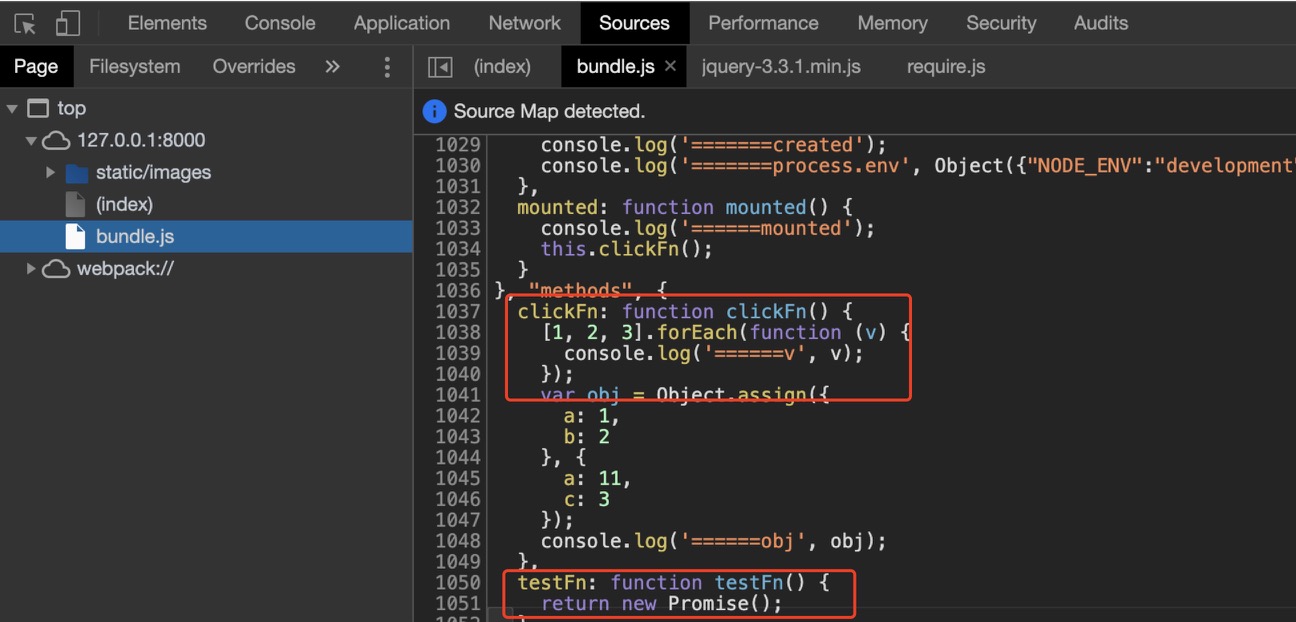
Task: Open the Network panel tab
Action: (x=524, y=23)
